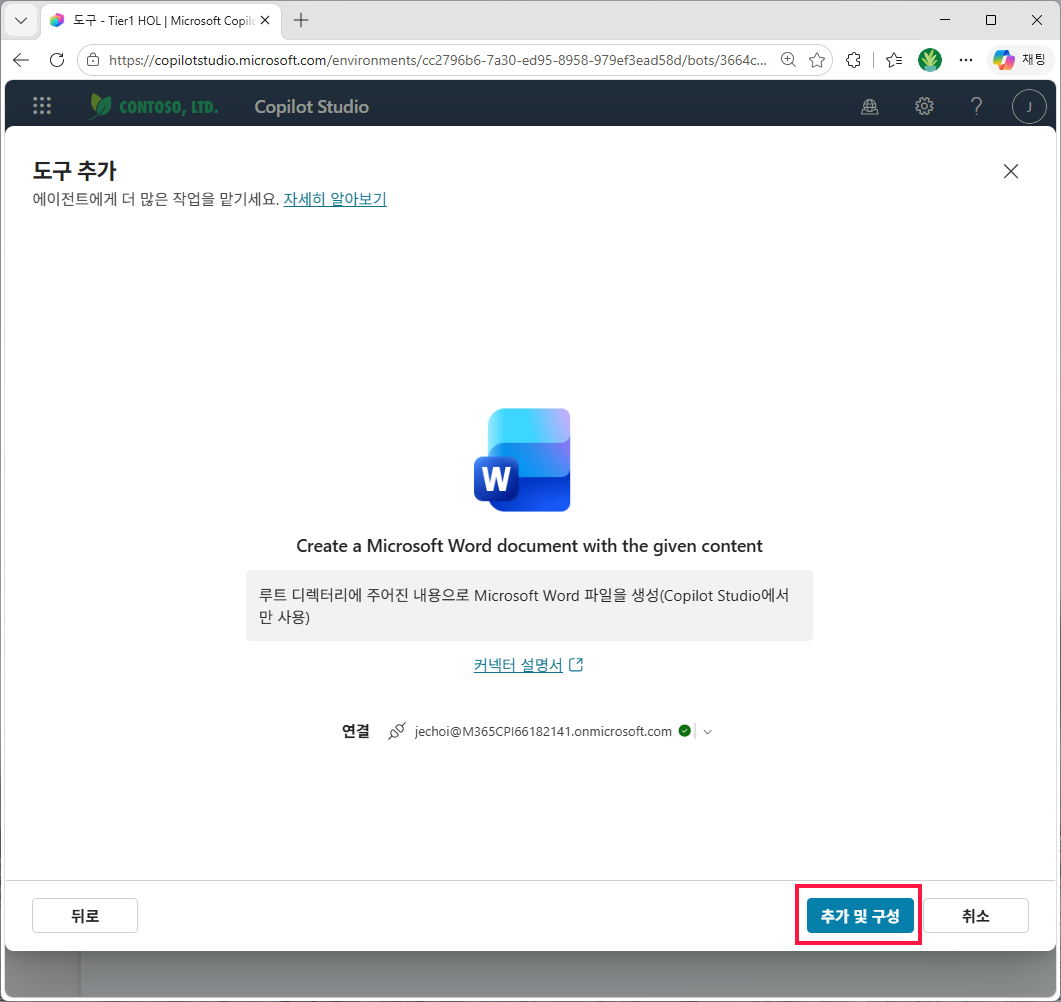Click the 도구 추가 dialog heading
Viewport: 1061px width, 1002px height.
click(x=74, y=170)
